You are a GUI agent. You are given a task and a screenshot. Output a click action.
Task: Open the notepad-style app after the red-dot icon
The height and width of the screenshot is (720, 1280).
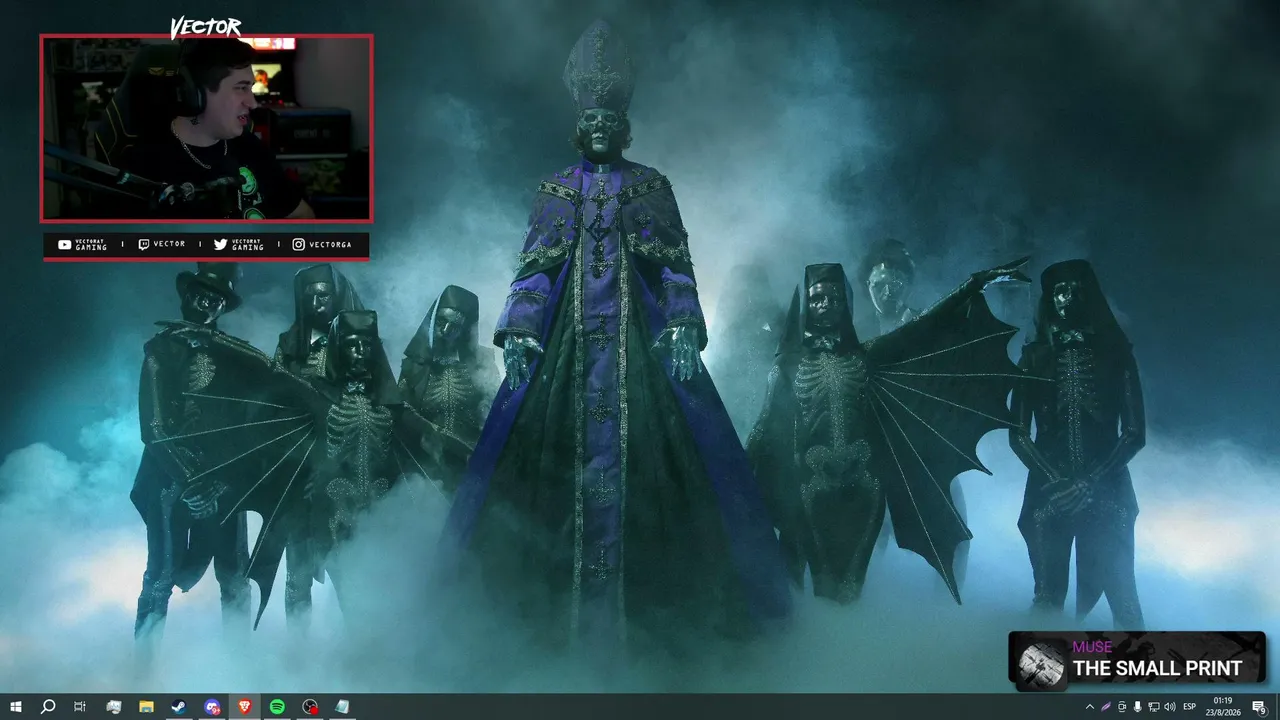pos(342,707)
